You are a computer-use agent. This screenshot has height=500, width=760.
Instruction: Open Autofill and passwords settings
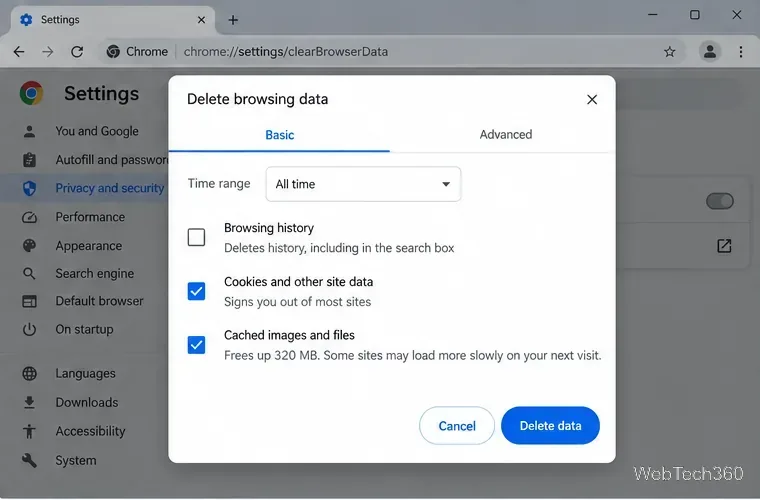click(111, 159)
